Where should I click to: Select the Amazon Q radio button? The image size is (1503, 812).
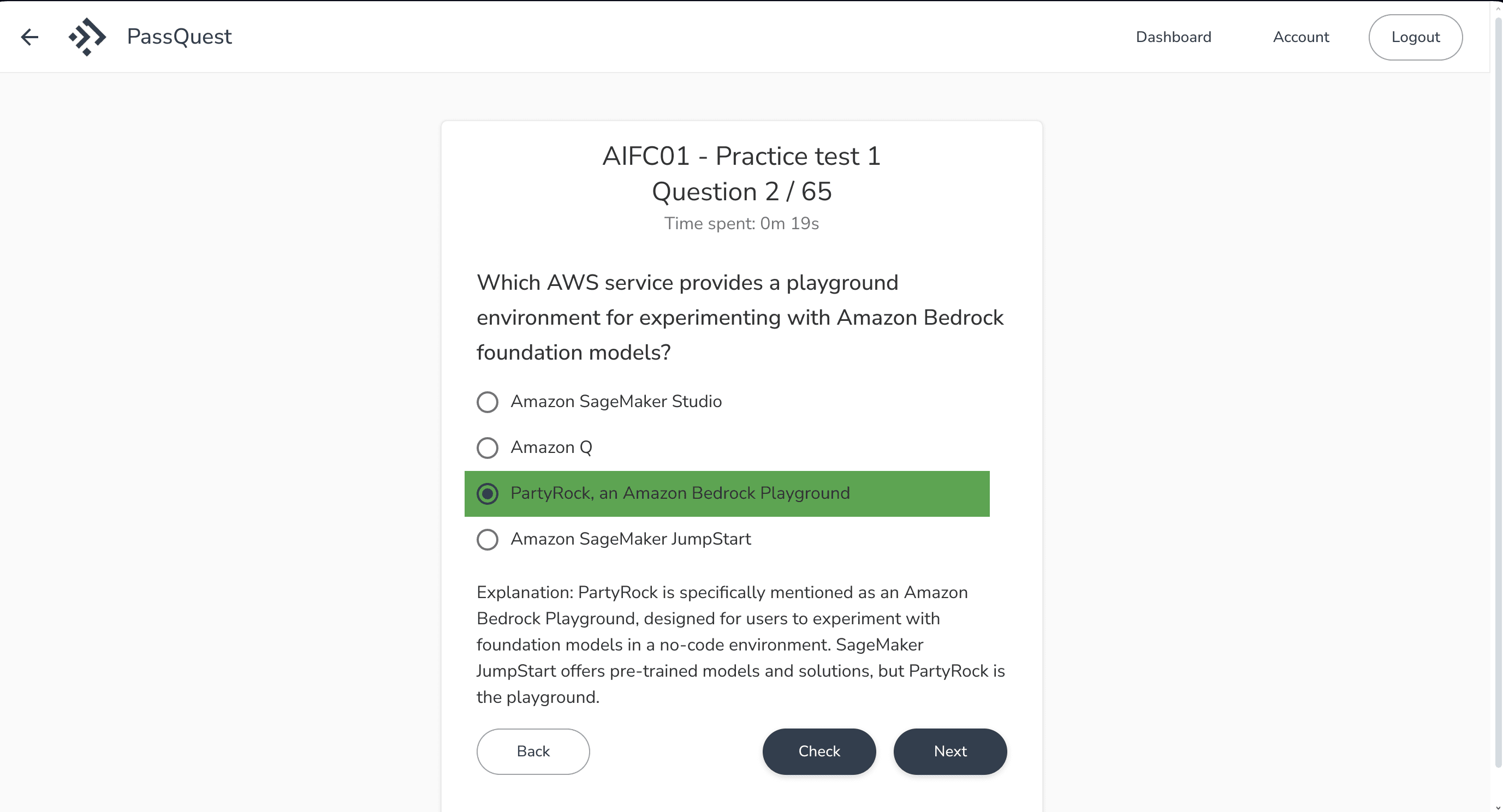(x=487, y=447)
